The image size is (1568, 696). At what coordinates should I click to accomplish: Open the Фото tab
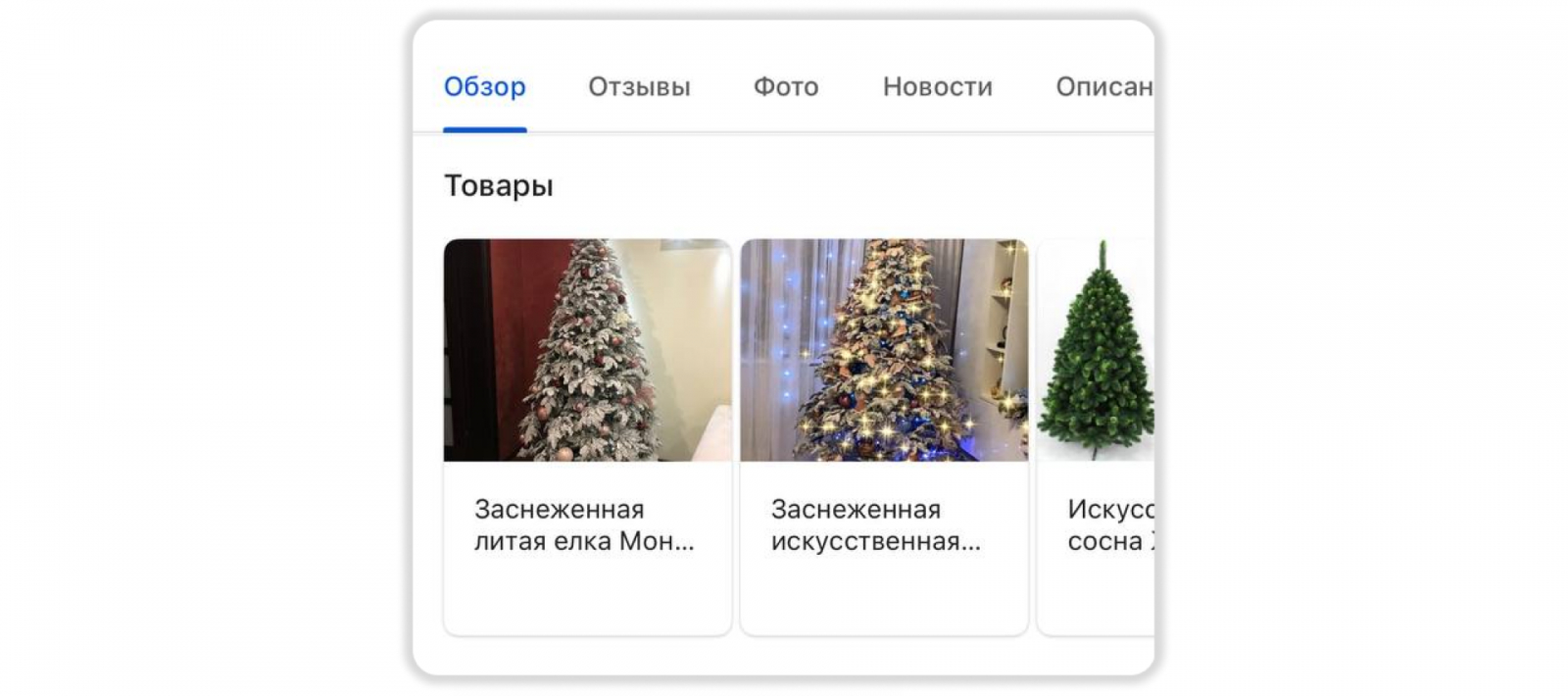[786, 87]
